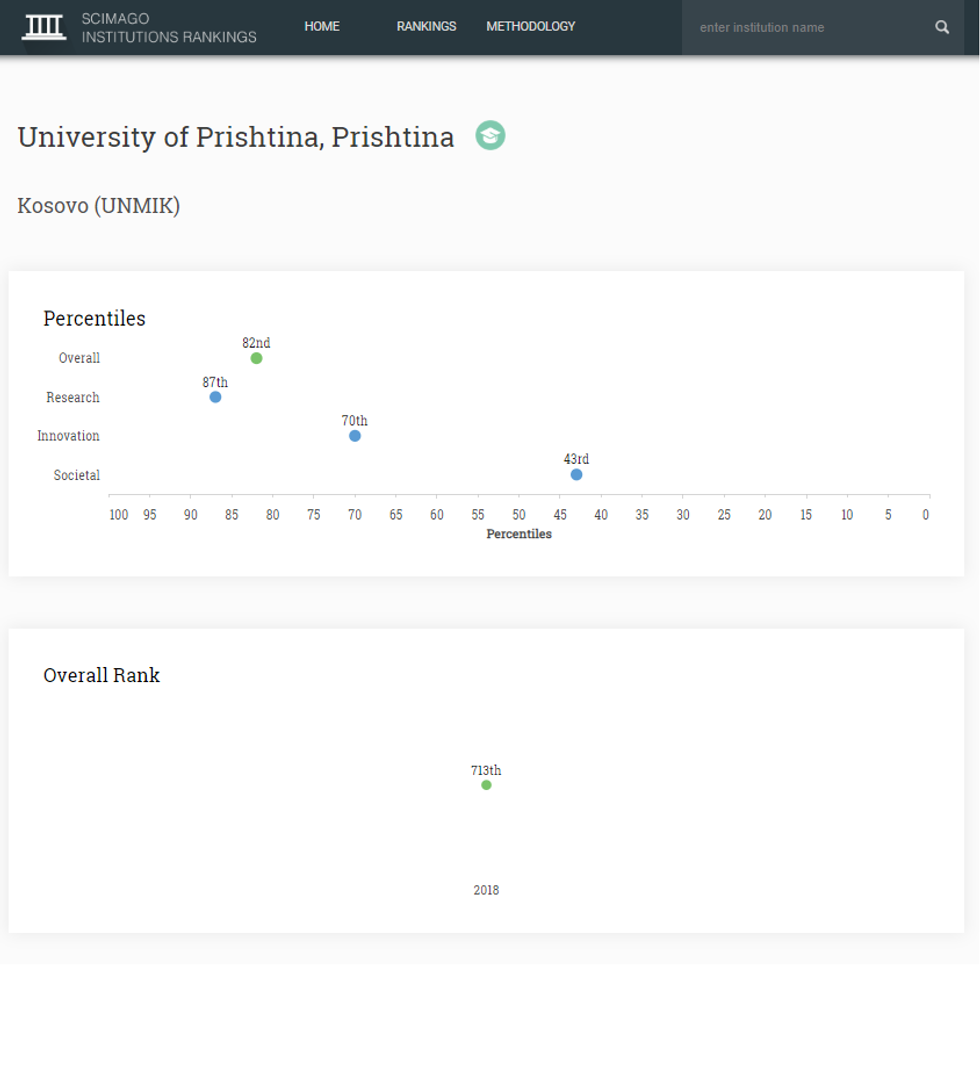Click the University of Prishtina heading
Screen dimensions: 980x1085
[236, 137]
